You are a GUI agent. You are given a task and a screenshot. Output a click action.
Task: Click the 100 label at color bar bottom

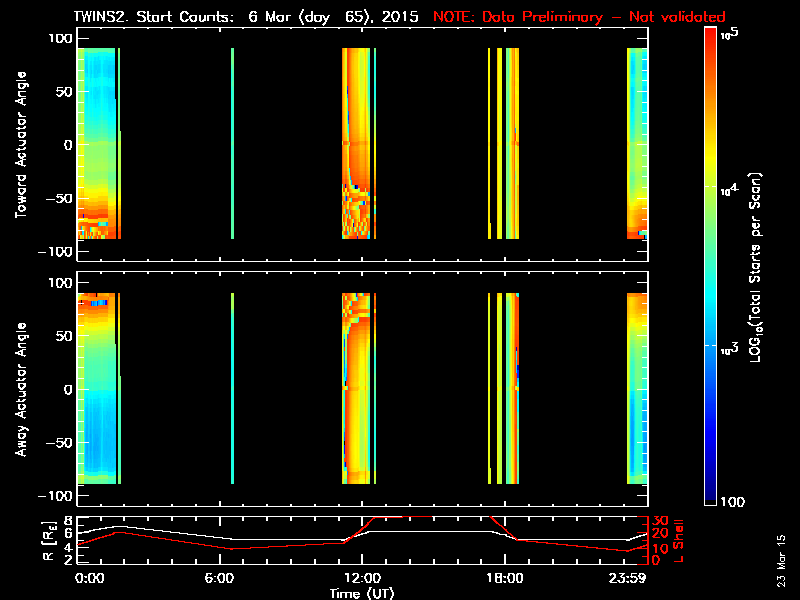[x=729, y=501]
